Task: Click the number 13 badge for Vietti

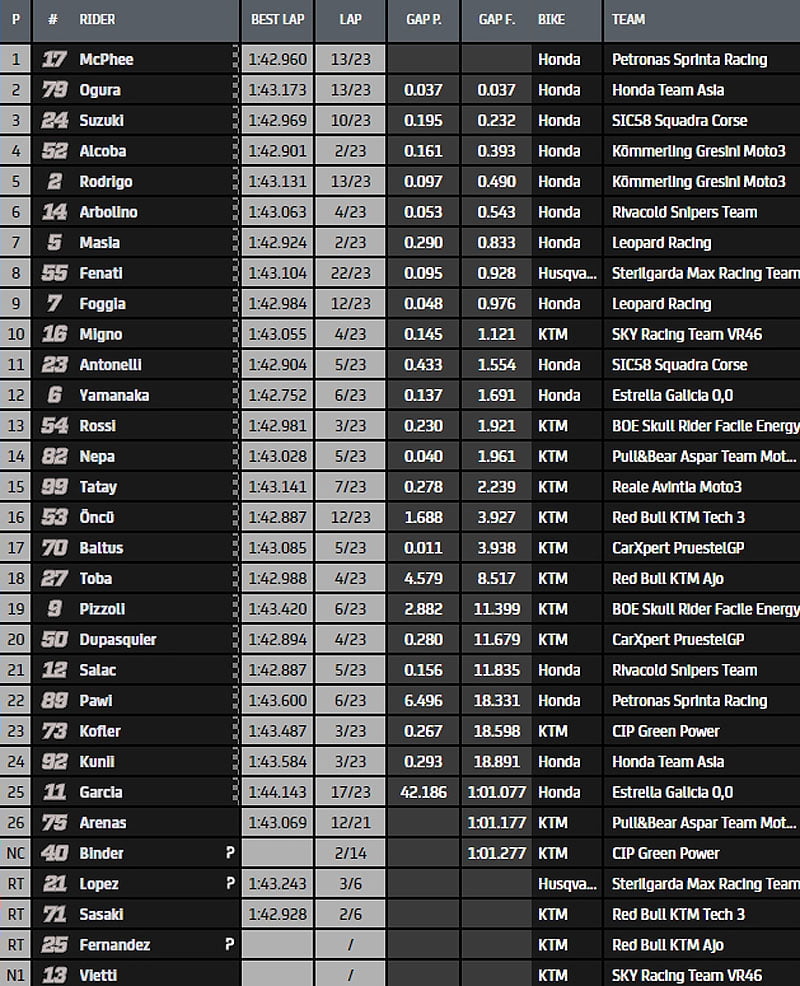Action: click(54, 975)
